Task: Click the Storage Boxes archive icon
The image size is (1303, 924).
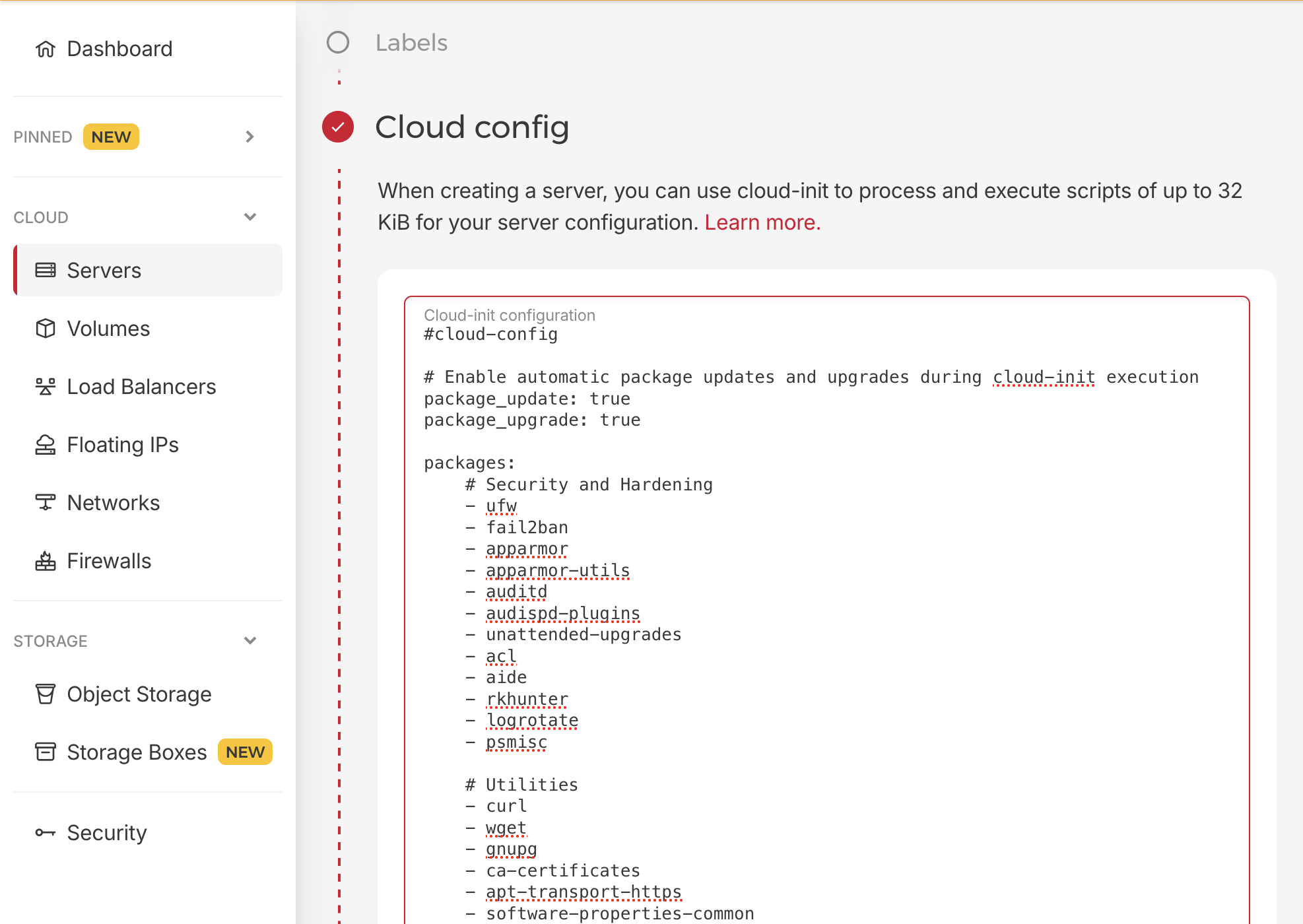Action: pos(46,752)
